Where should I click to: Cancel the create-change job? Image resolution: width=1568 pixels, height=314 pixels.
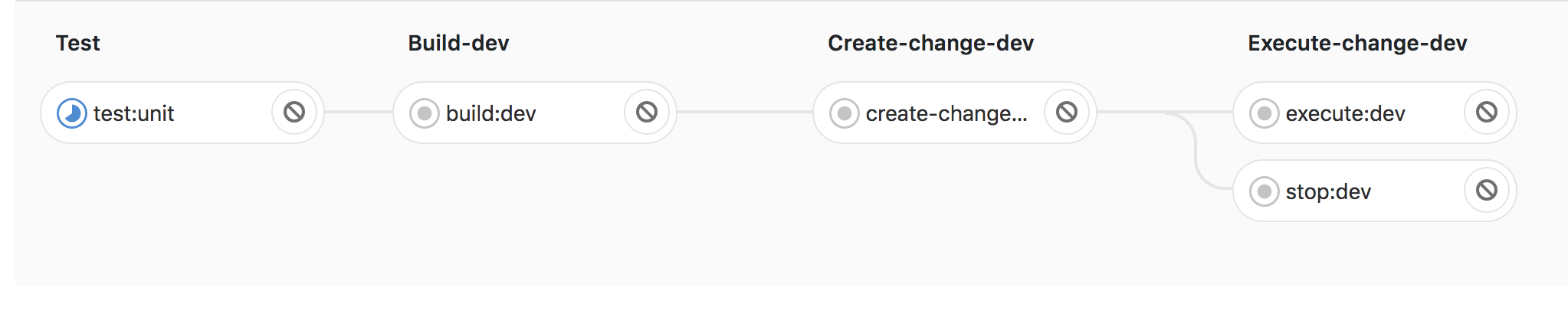[x=1067, y=113]
